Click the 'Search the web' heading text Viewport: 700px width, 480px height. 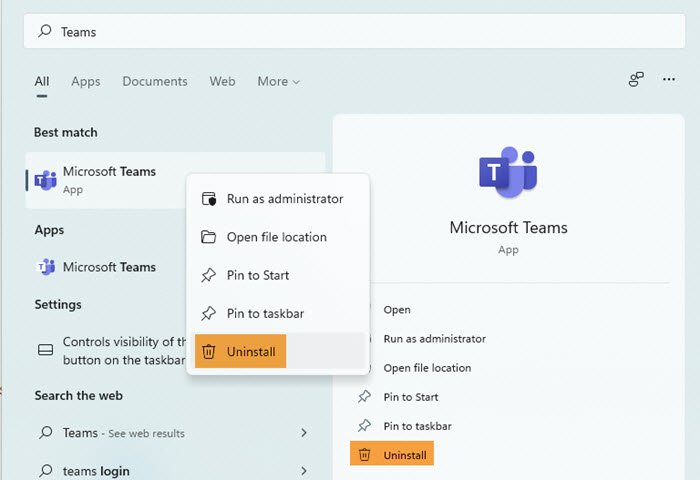79,396
